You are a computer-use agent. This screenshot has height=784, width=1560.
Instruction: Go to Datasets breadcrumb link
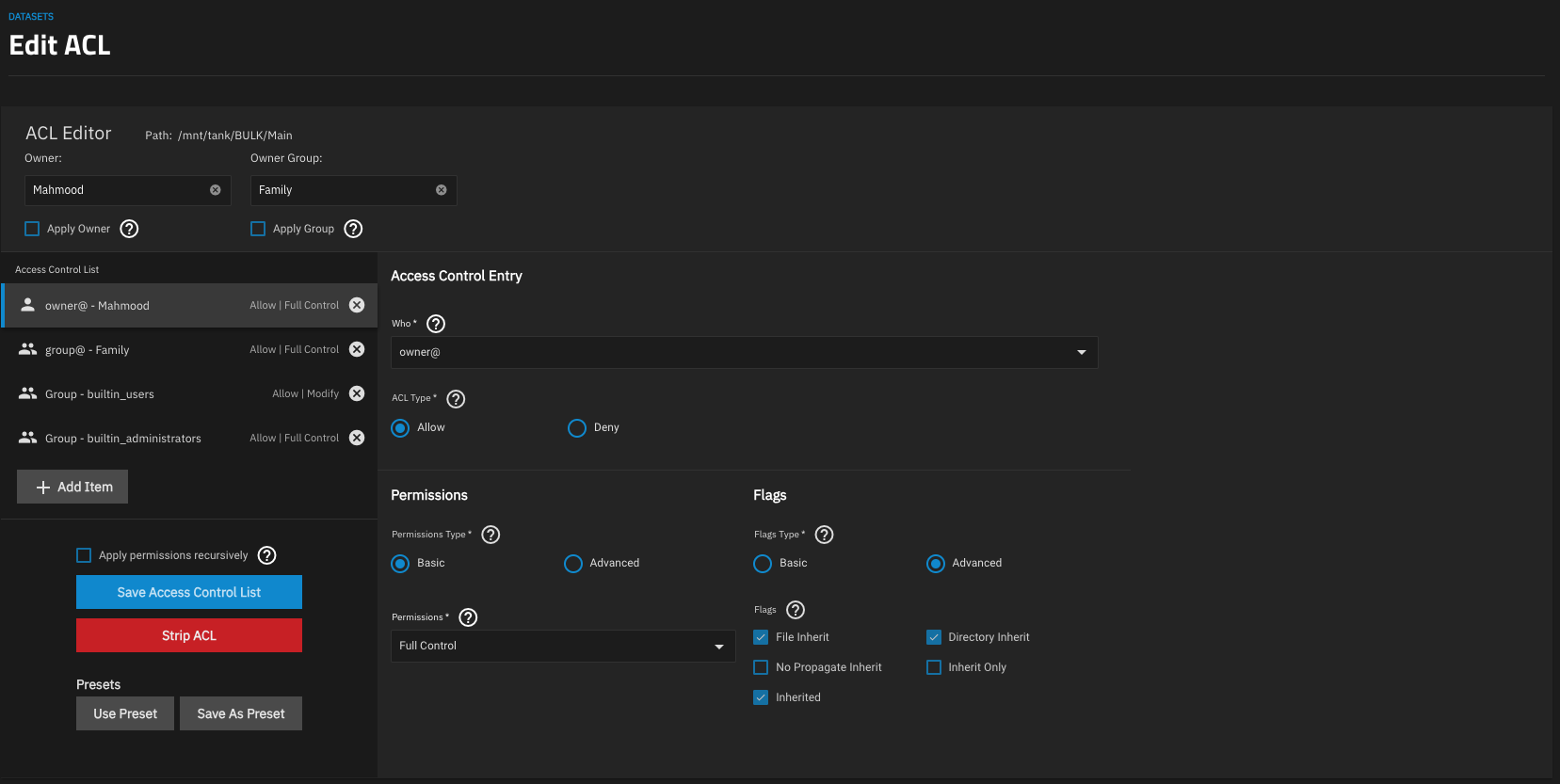pos(31,16)
